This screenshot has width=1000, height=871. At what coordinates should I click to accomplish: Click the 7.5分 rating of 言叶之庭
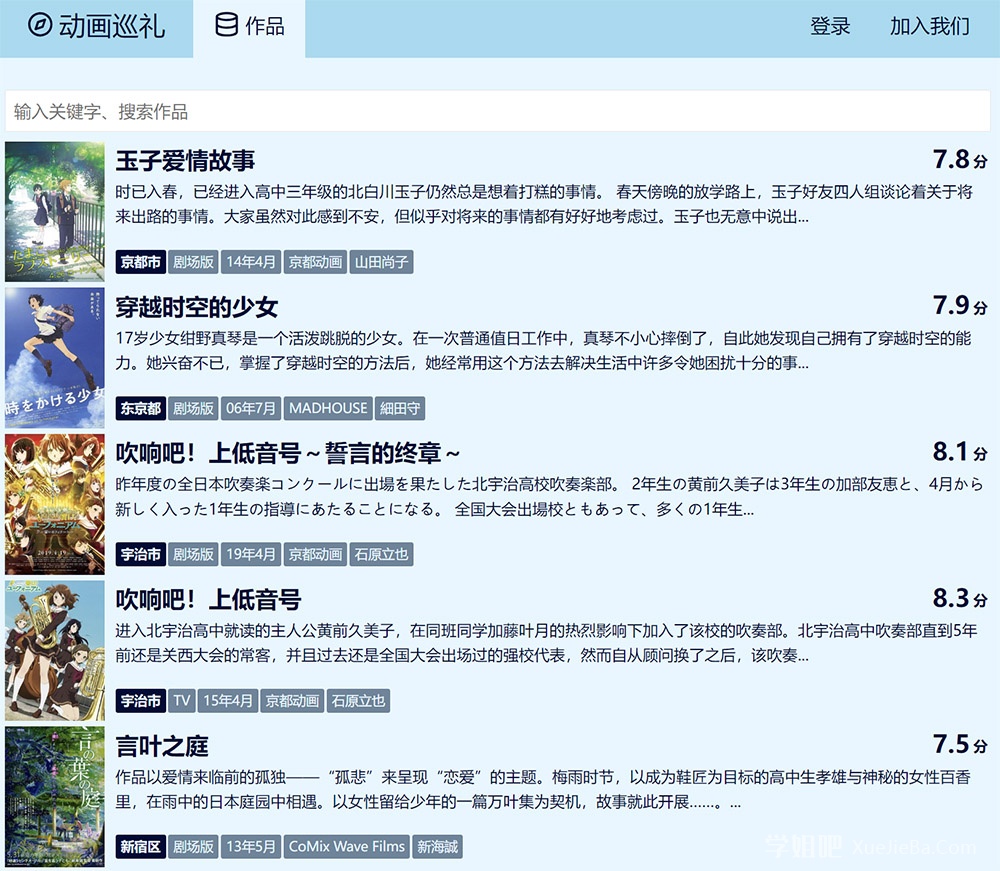pos(960,744)
